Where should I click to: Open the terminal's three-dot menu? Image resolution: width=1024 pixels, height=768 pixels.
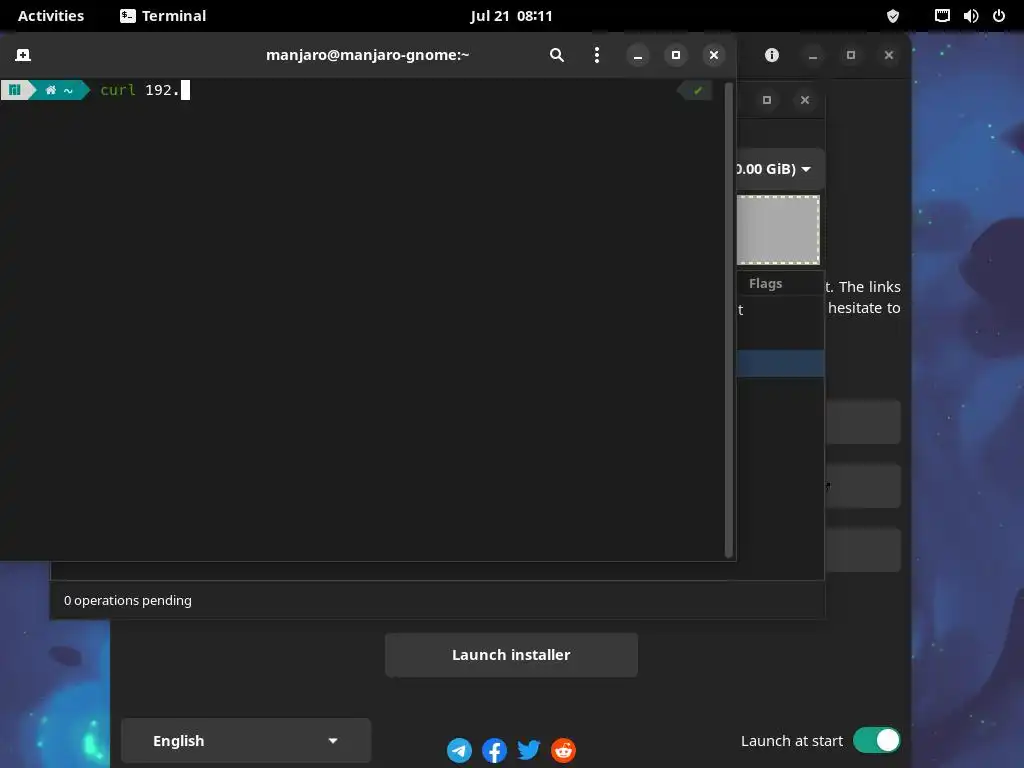coord(596,55)
